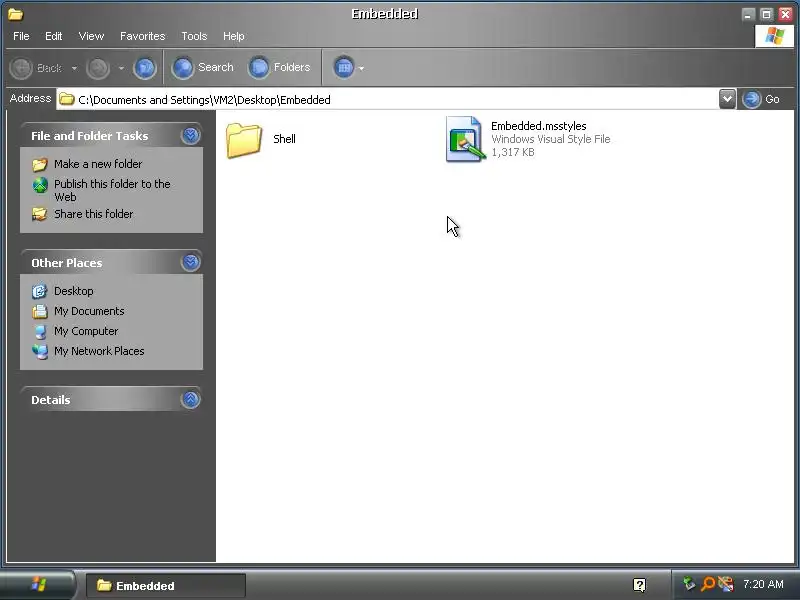This screenshot has width=800, height=600.
Task: Click the folder icon in address bar
Action: tap(66, 99)
